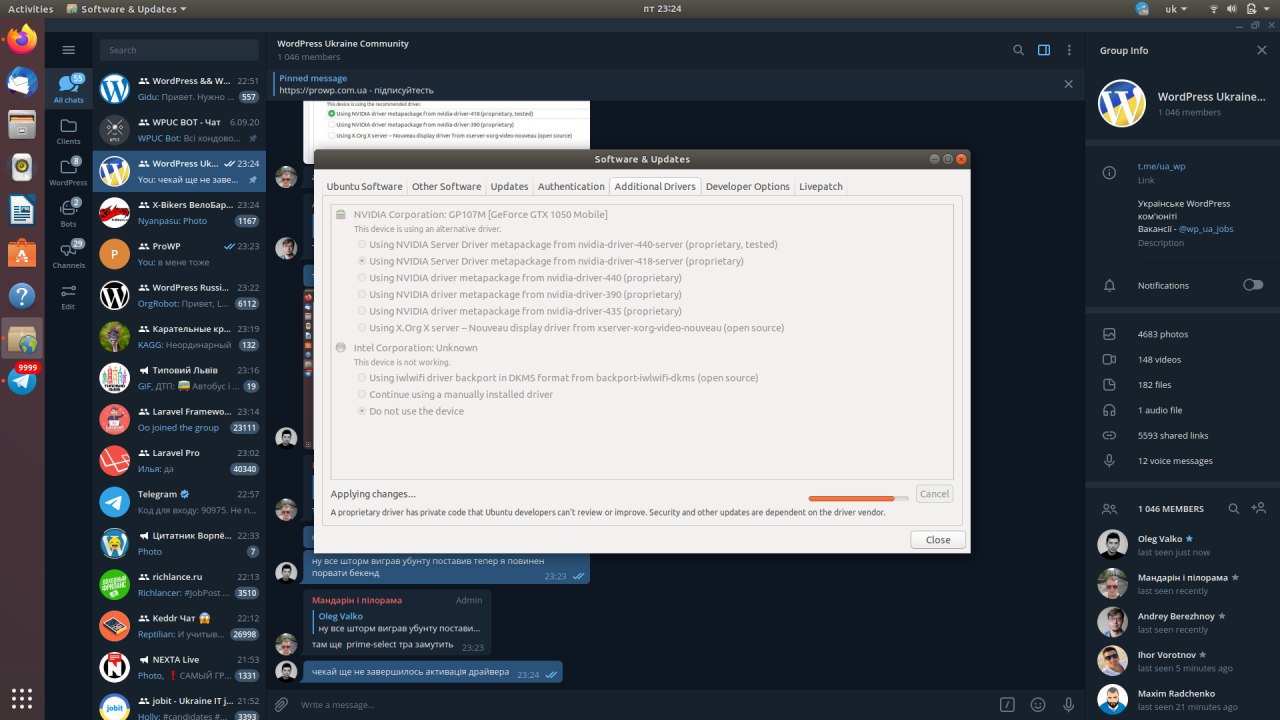Click the Telegram dock icon with 9999 badge

(22, 380)
